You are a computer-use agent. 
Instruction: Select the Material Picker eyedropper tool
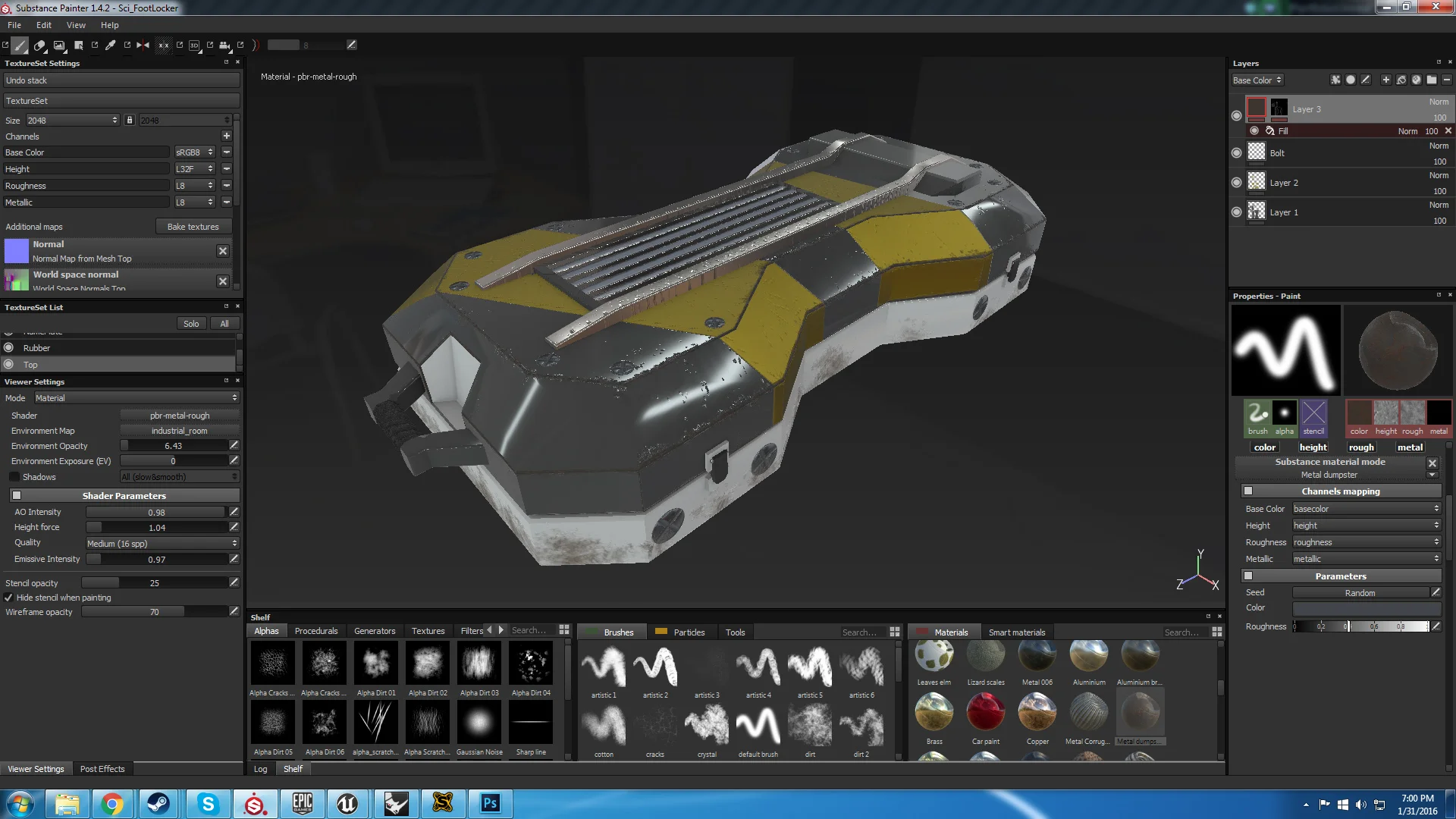tap(111, 45)
